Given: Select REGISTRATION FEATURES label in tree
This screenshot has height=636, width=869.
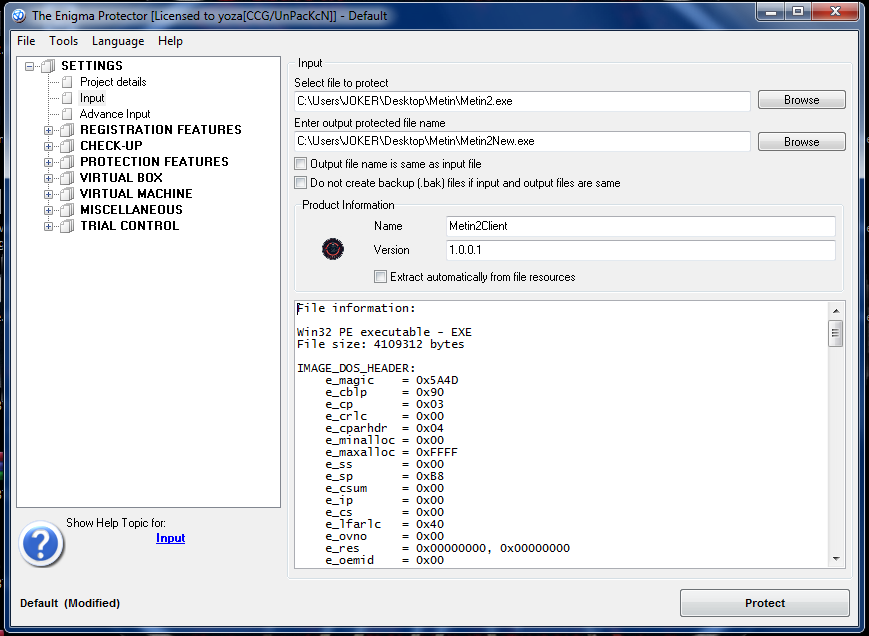Looking at the screenshot, I should point(161,130).
